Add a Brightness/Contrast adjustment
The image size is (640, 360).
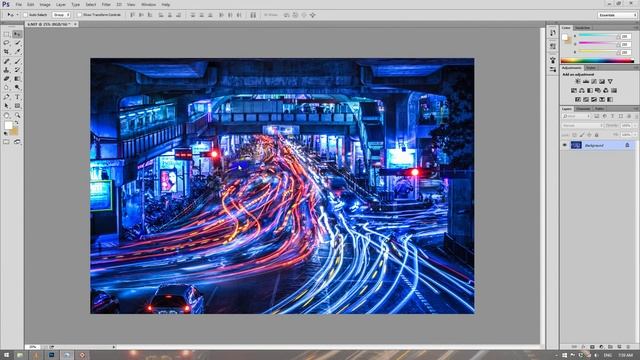coord(578,81)
